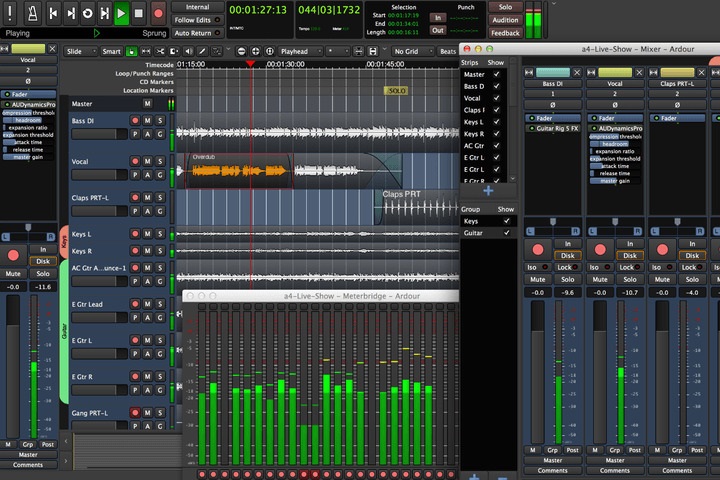
Task: Click the Follow Edits button
Action: click(x=197, y=19)
